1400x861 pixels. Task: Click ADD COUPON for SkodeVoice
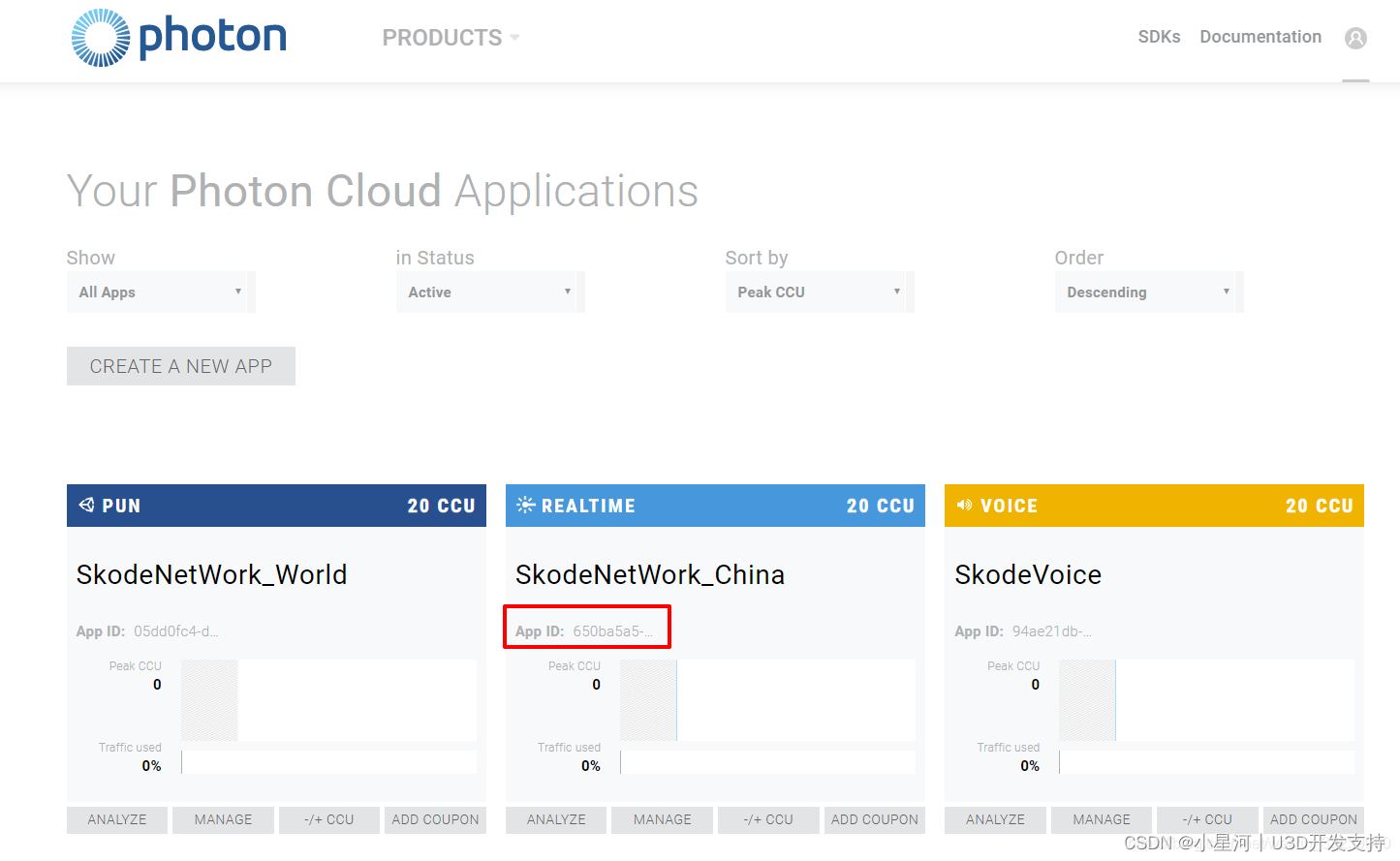coord(1314,819)
